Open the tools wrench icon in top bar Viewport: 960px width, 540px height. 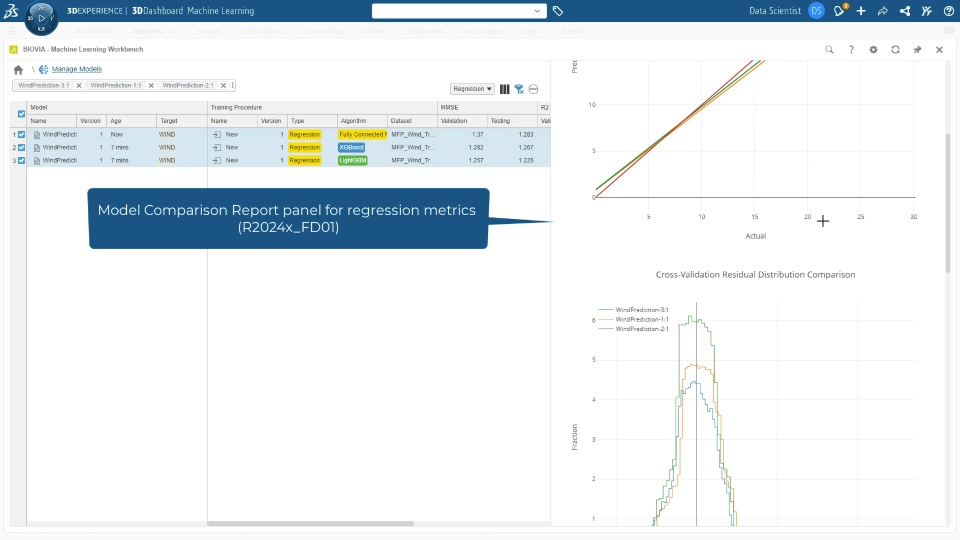point(926,11)
